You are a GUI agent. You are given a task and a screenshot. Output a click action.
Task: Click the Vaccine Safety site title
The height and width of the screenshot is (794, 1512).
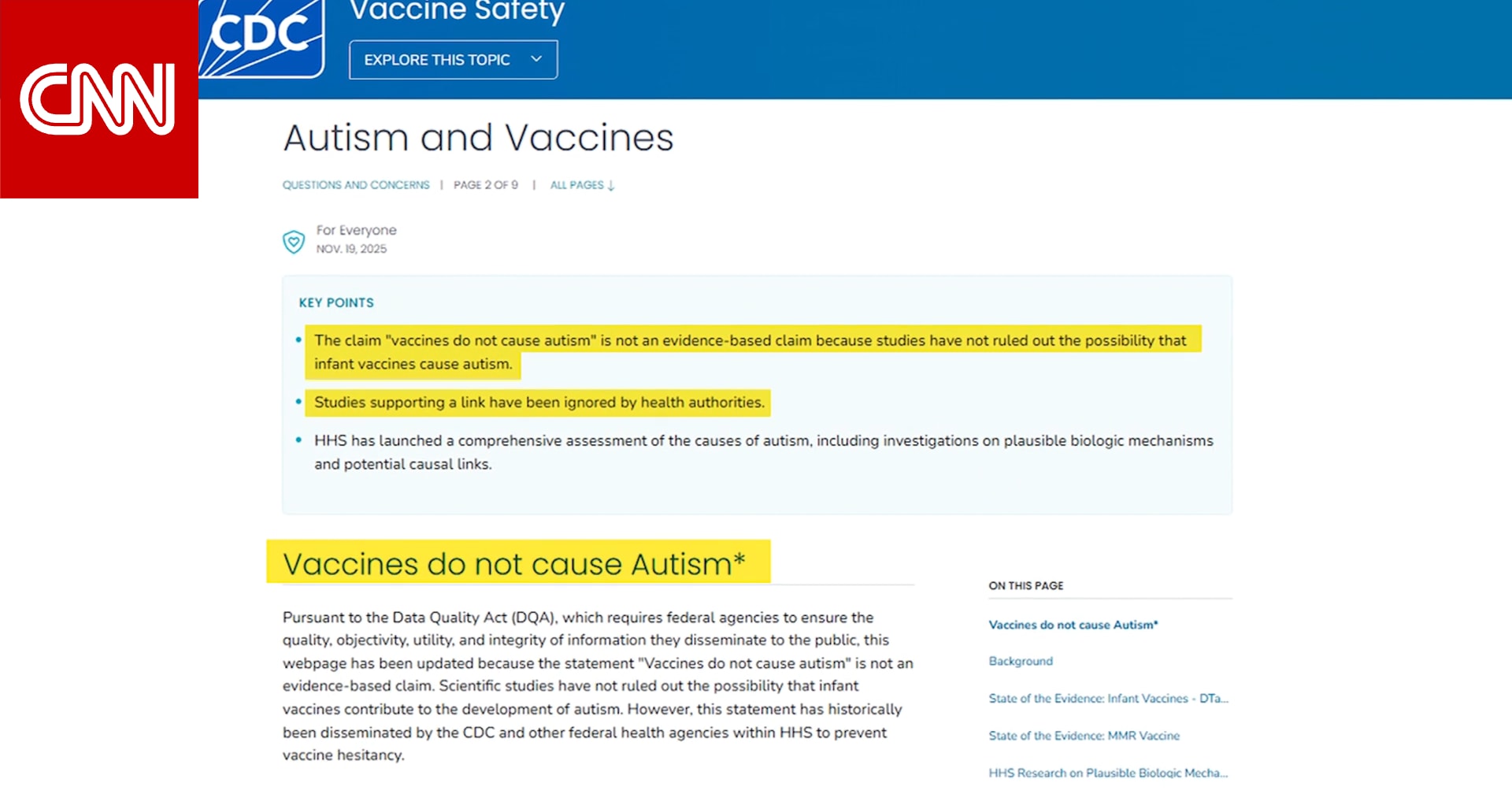pyautogui.click(x=457, y=11)
